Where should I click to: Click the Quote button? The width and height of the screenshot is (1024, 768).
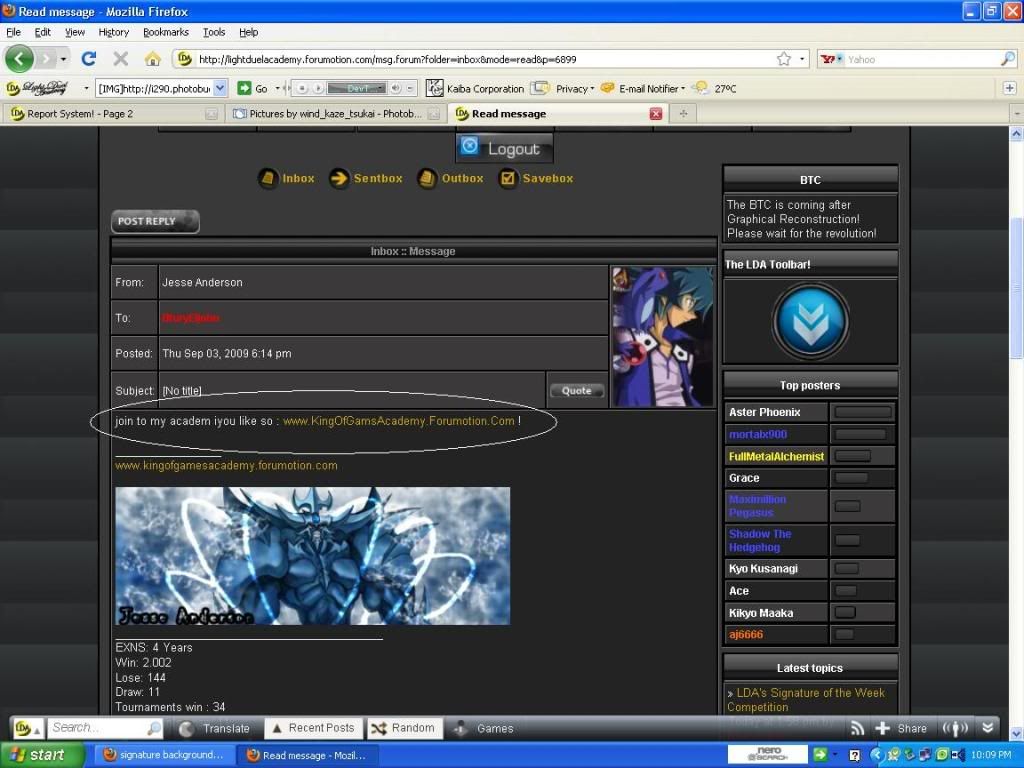pyautogui.click(x=577, y=391)
